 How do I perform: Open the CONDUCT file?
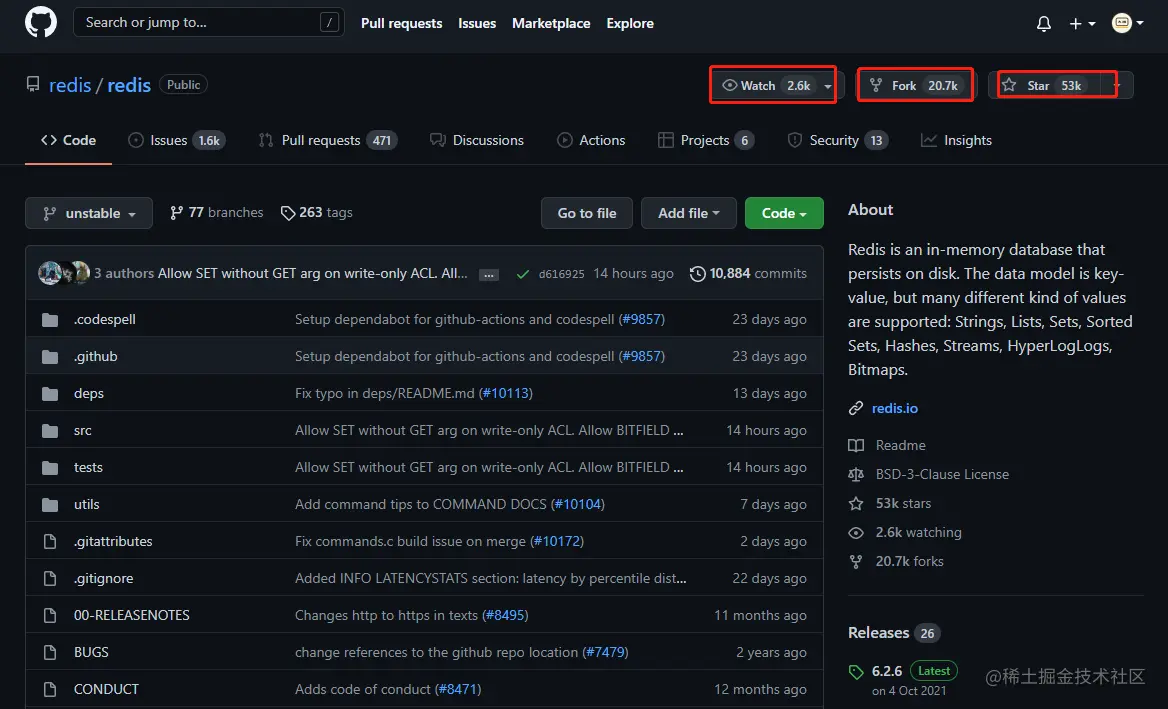coord(106,690)
